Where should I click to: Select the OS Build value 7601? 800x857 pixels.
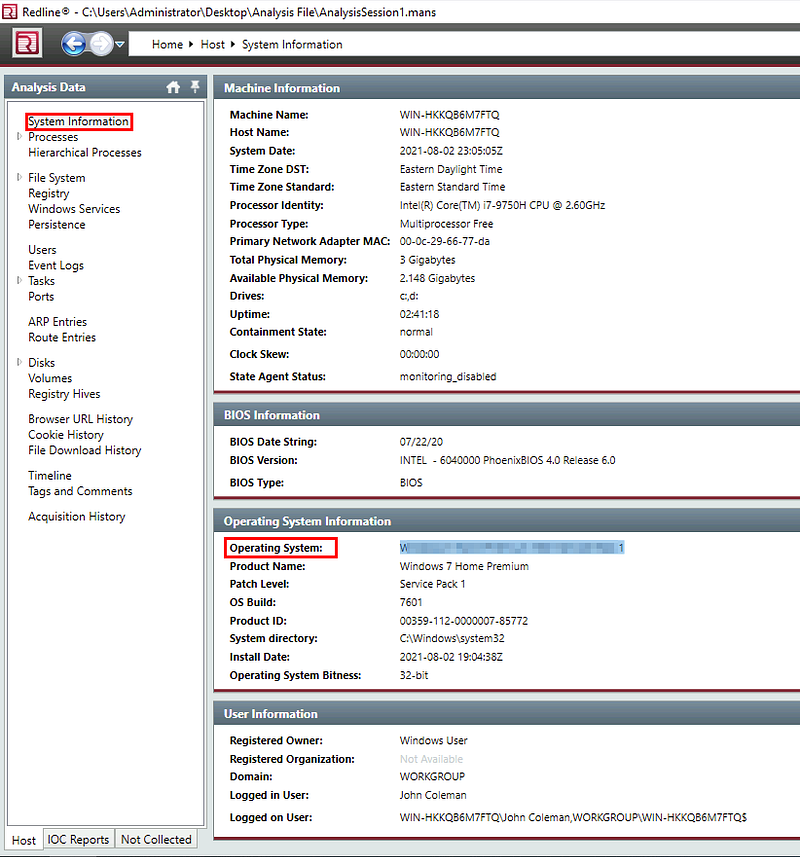point(411,602)
